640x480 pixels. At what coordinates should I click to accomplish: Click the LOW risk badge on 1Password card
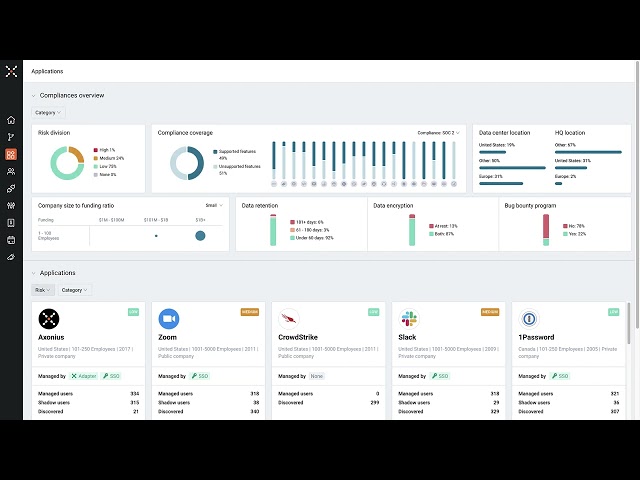click(x=614, y=312)
